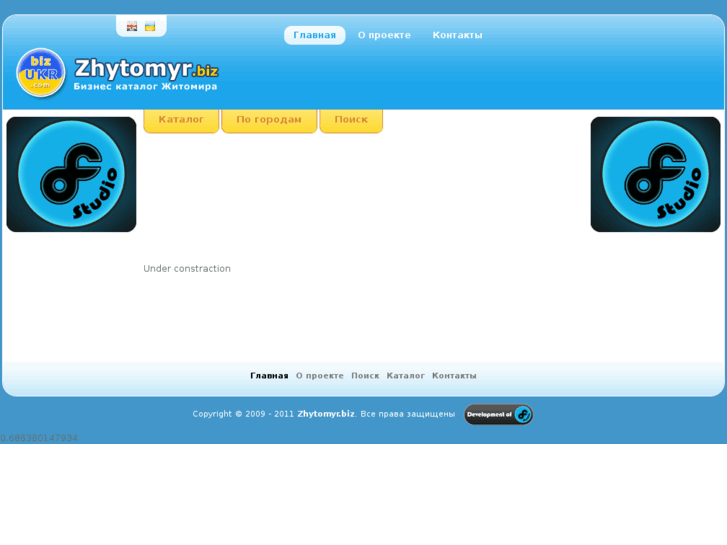Screen dimensions: 727x545
Task: Click the Development of studio badge
Action: point(499,414)
